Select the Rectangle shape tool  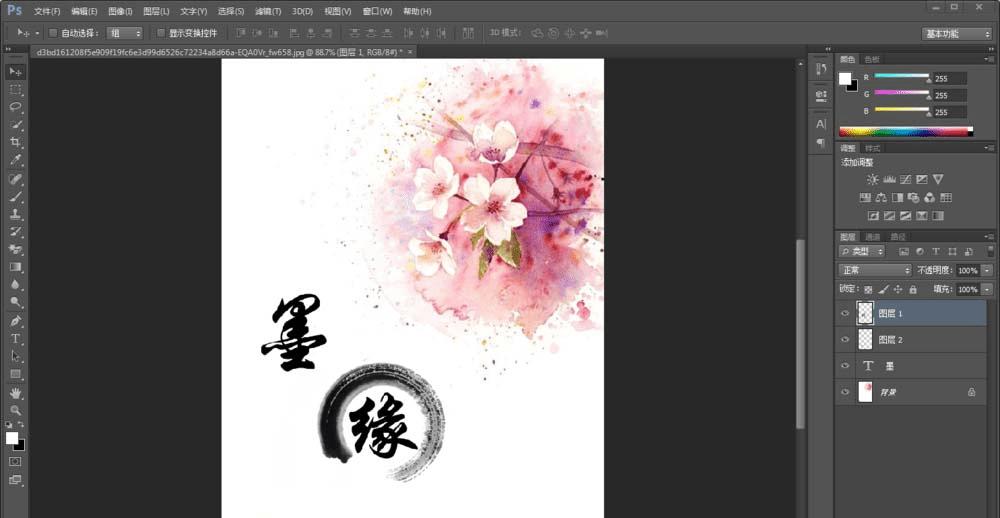click(15, 374)
